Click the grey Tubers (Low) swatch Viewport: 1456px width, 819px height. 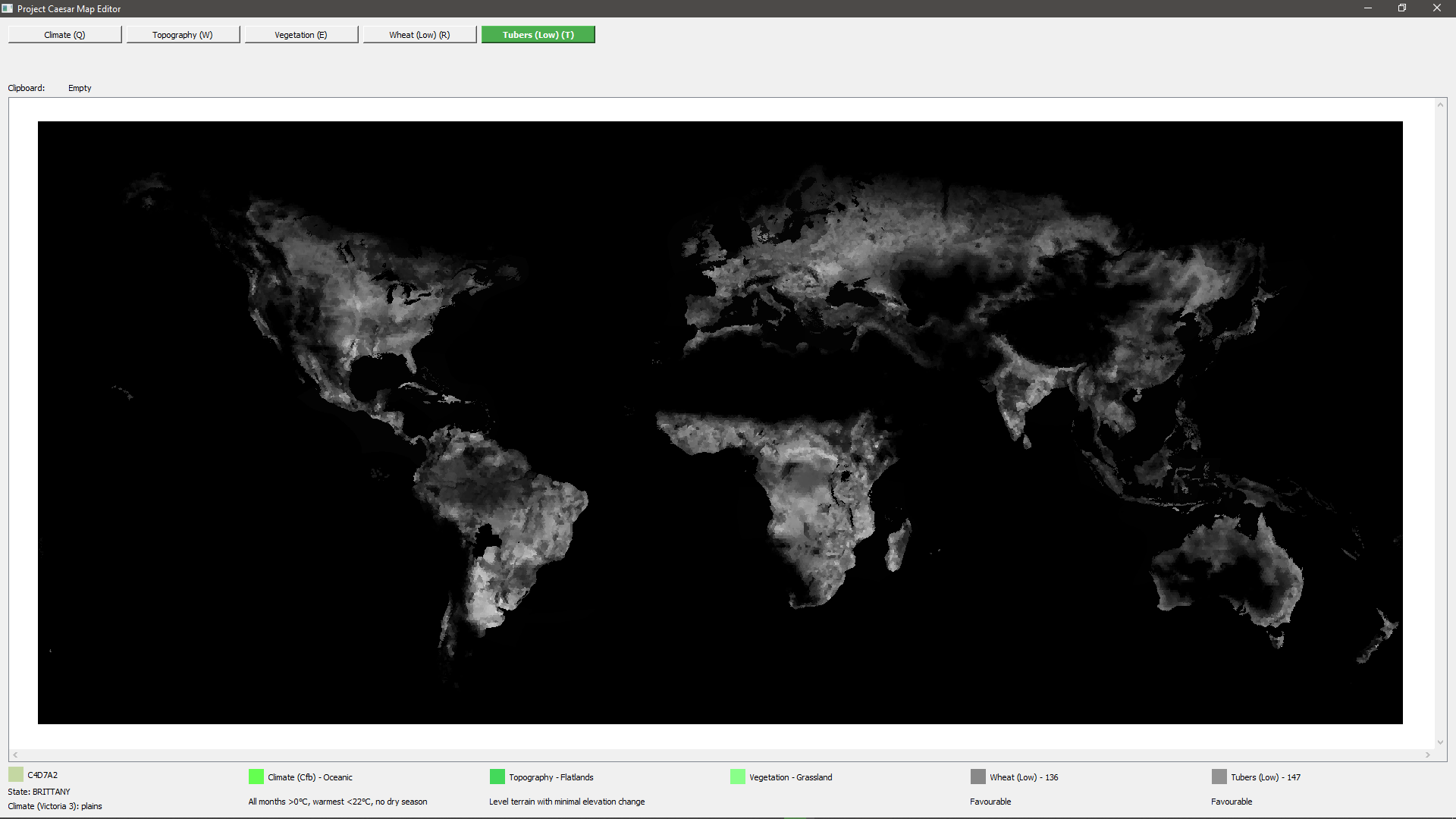point(1219,777)
